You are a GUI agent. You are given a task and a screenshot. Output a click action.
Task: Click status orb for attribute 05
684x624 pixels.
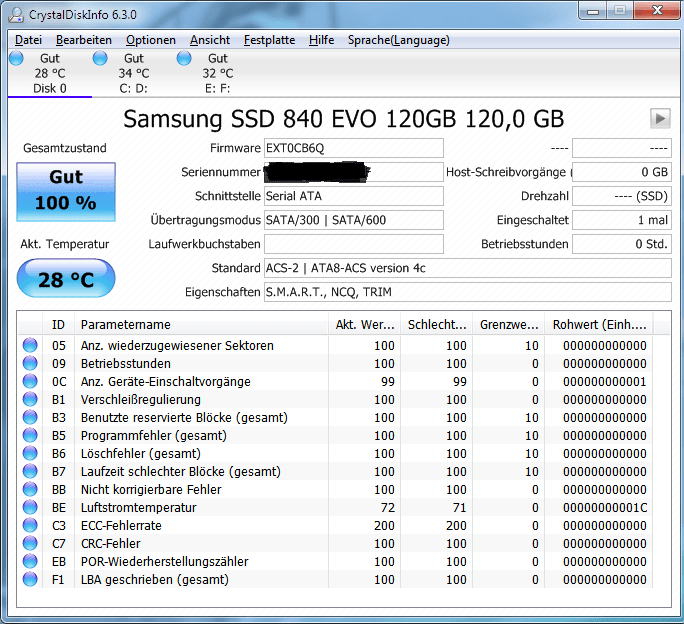pyautogui.click(x=30, y=345)
